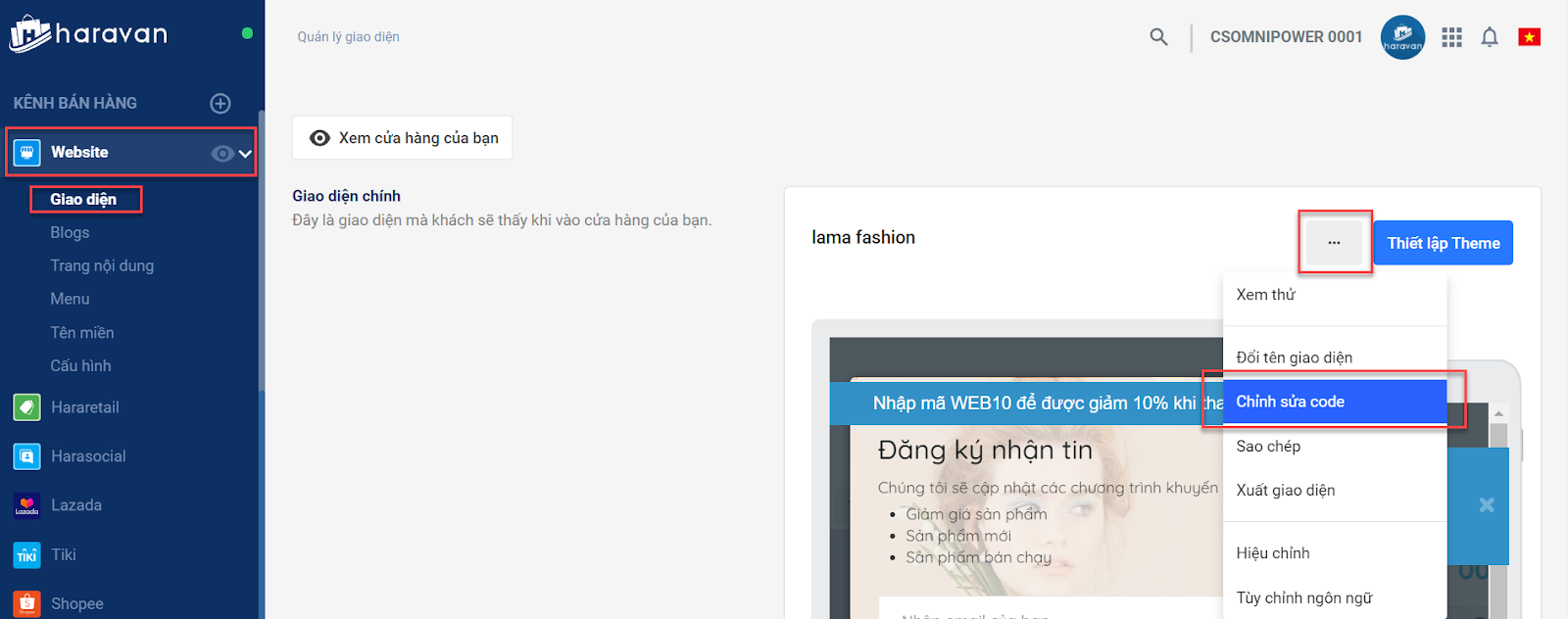Open the notifications bell
Viewport: 1568px width, 619px height.
point(1489,37)
